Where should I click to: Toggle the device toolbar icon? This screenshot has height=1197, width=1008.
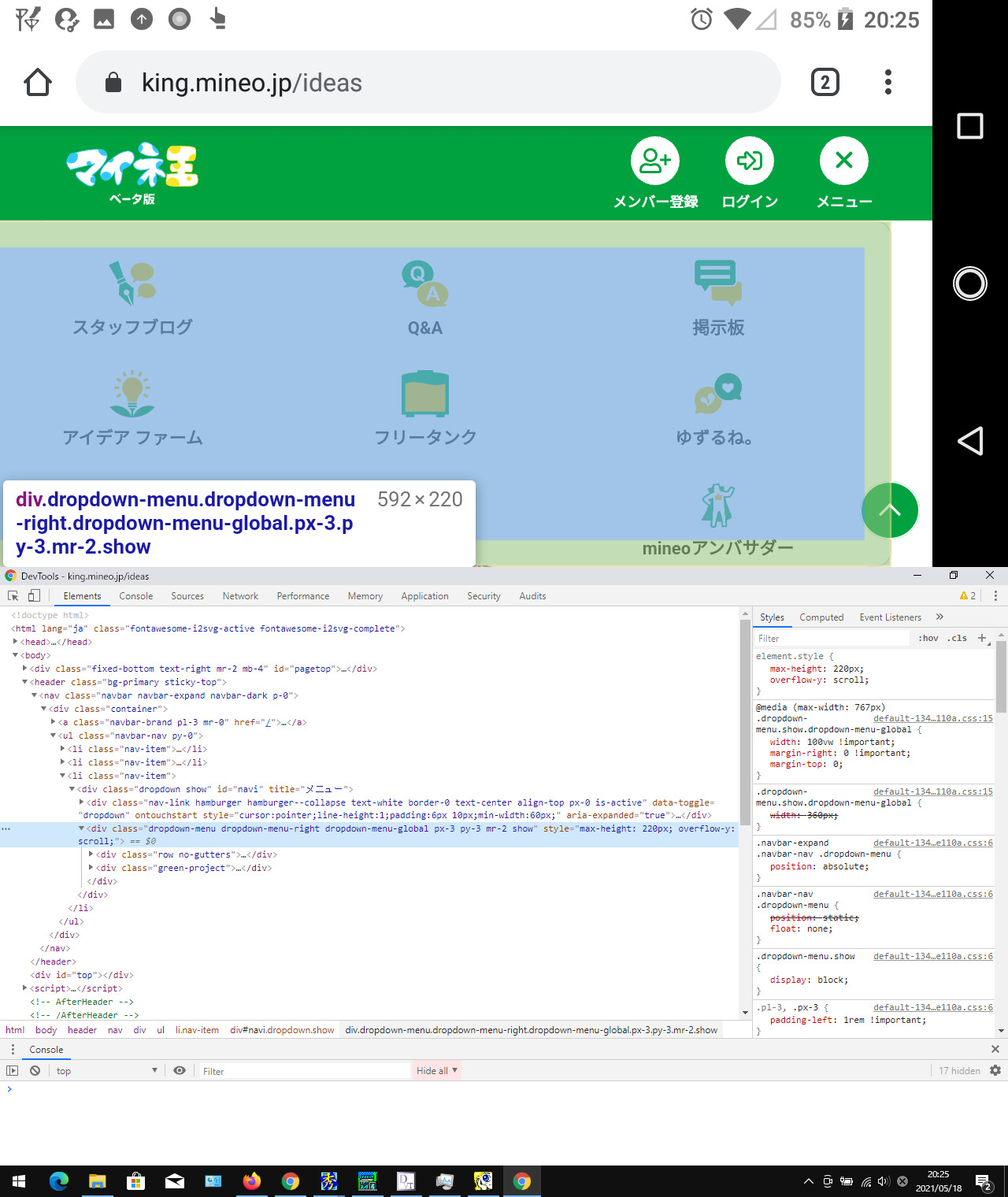(34, 596)
